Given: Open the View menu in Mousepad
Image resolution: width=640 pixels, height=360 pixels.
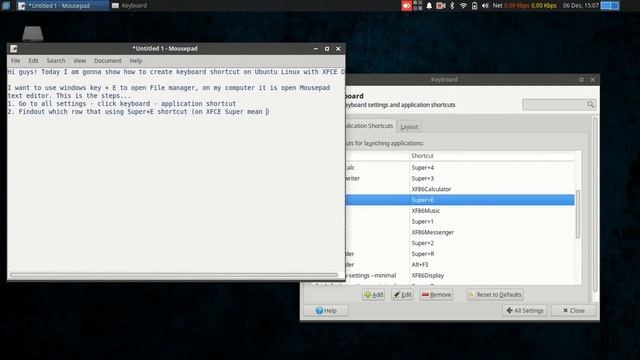Looking at the screenshot, I should coord(80,61).
